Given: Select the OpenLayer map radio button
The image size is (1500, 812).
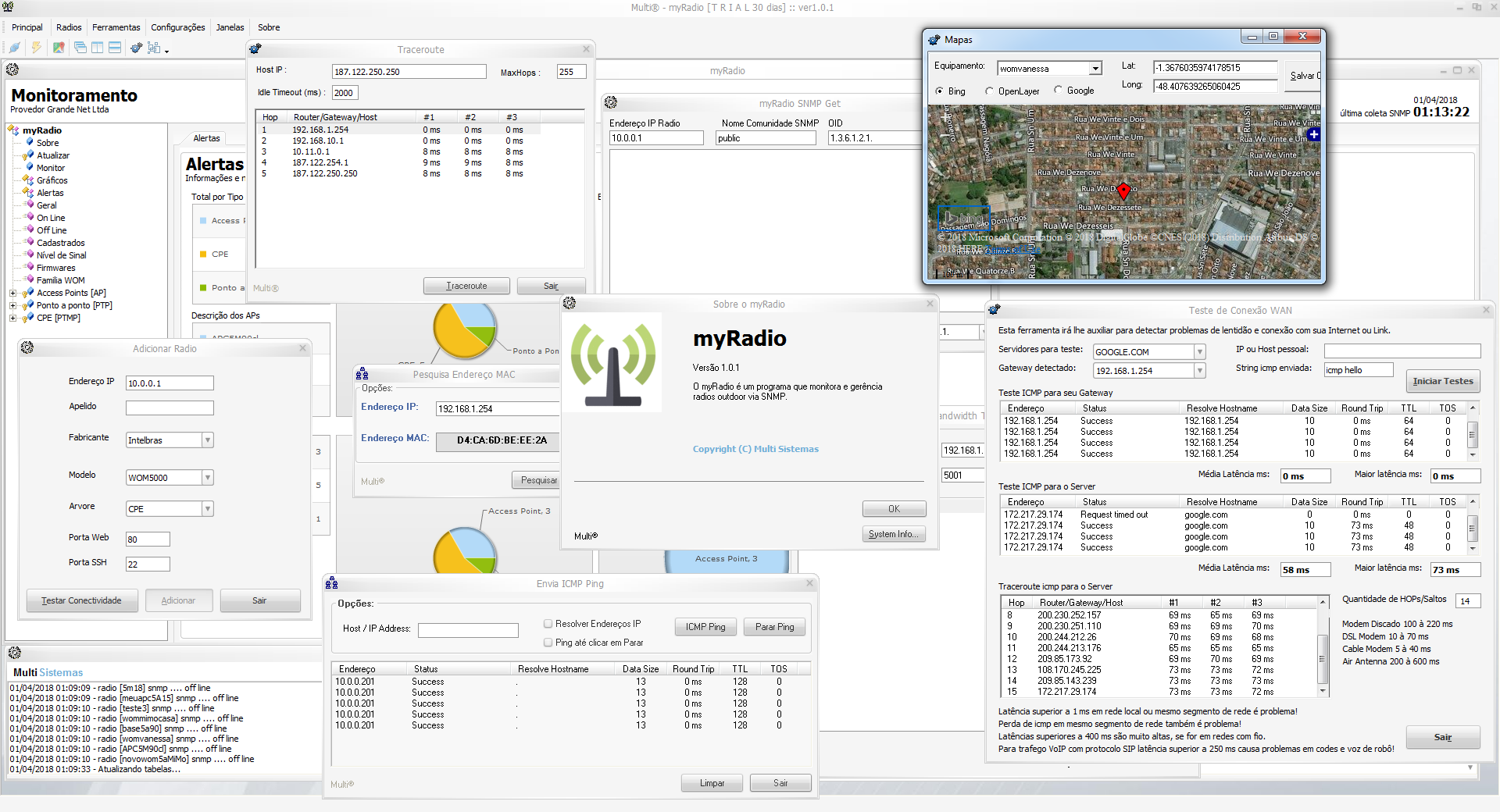Looking at the screenshot, I should (990, 91).
